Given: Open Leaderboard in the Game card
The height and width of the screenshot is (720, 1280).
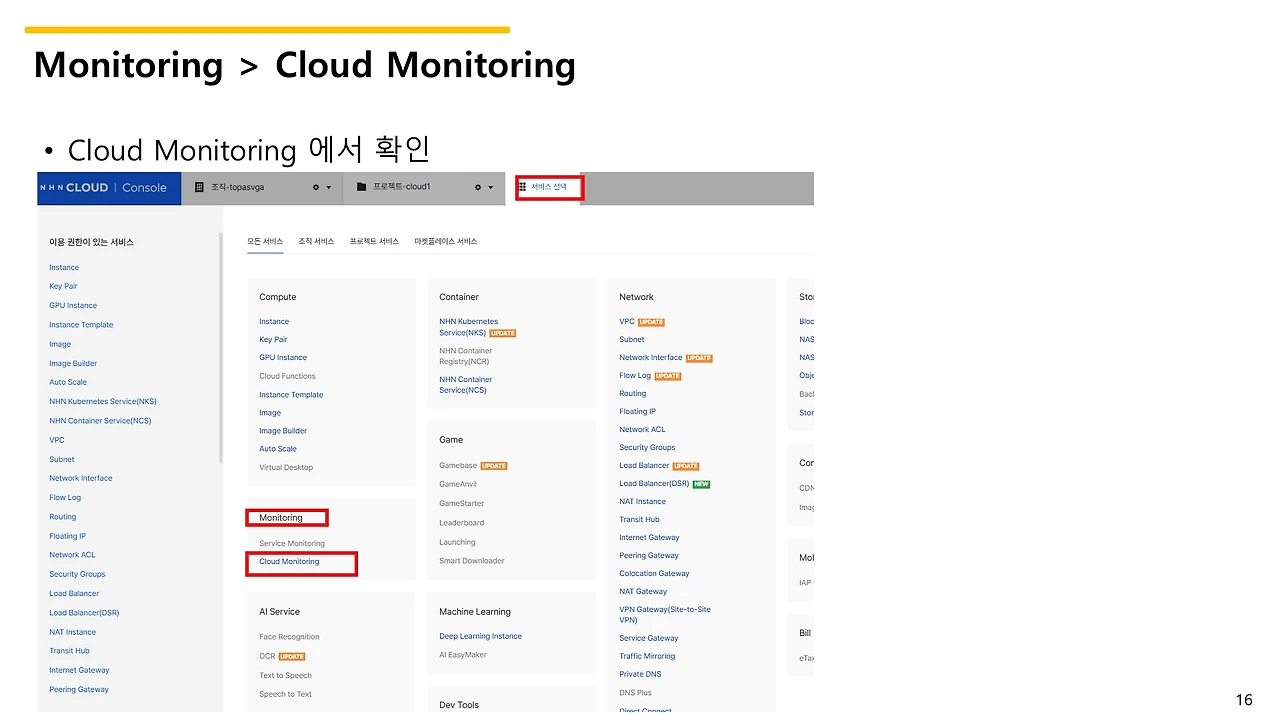Looking at the screenshot, I should pos(461,523).
